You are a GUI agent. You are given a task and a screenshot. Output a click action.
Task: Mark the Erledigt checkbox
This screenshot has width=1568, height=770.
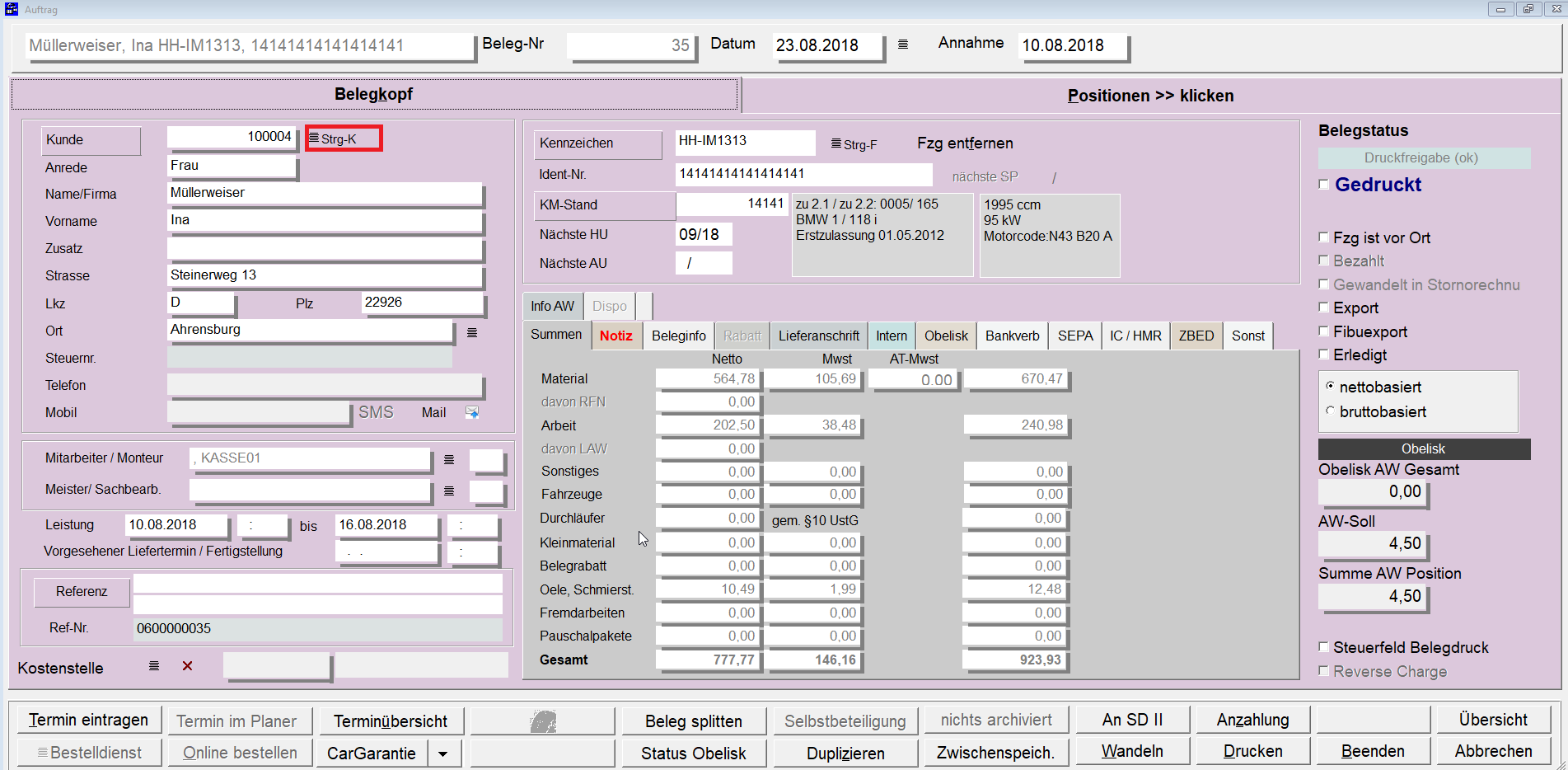coord(1324,354)
